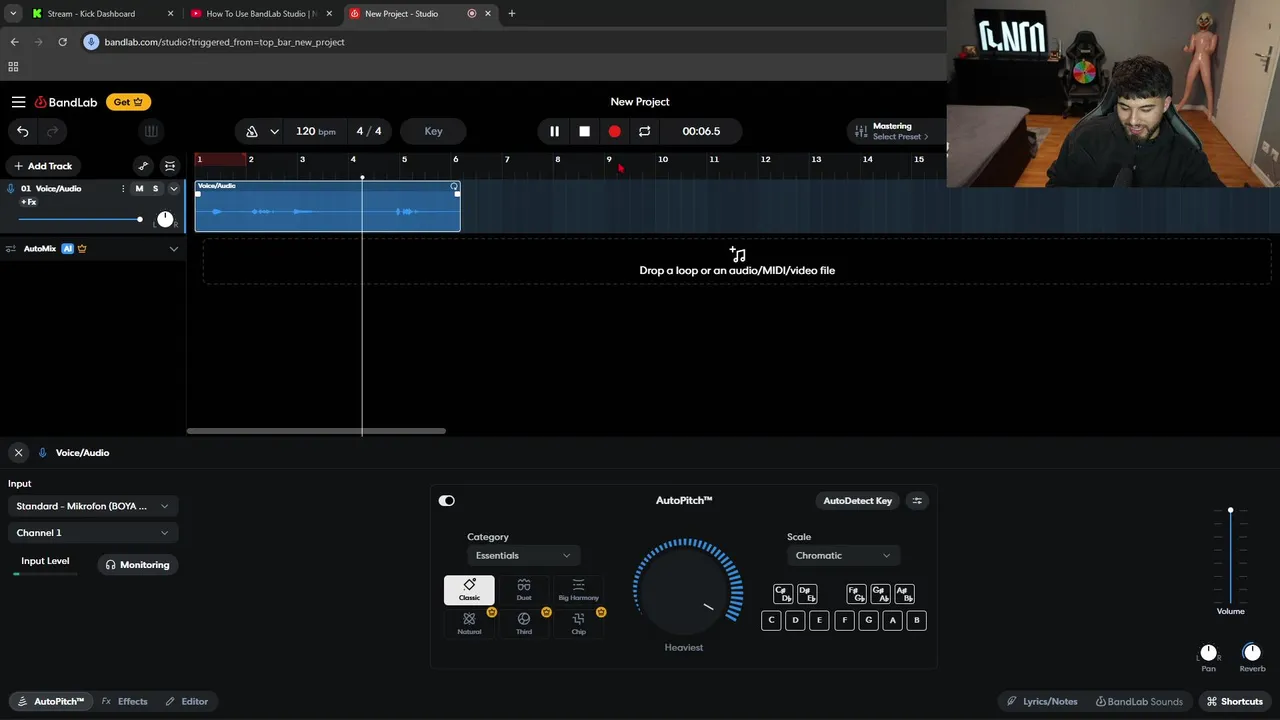The width and height of the screenshot is (1280, 720).
Task: Select the Chip AutoPitch effect
Action: tap(578, 624)
